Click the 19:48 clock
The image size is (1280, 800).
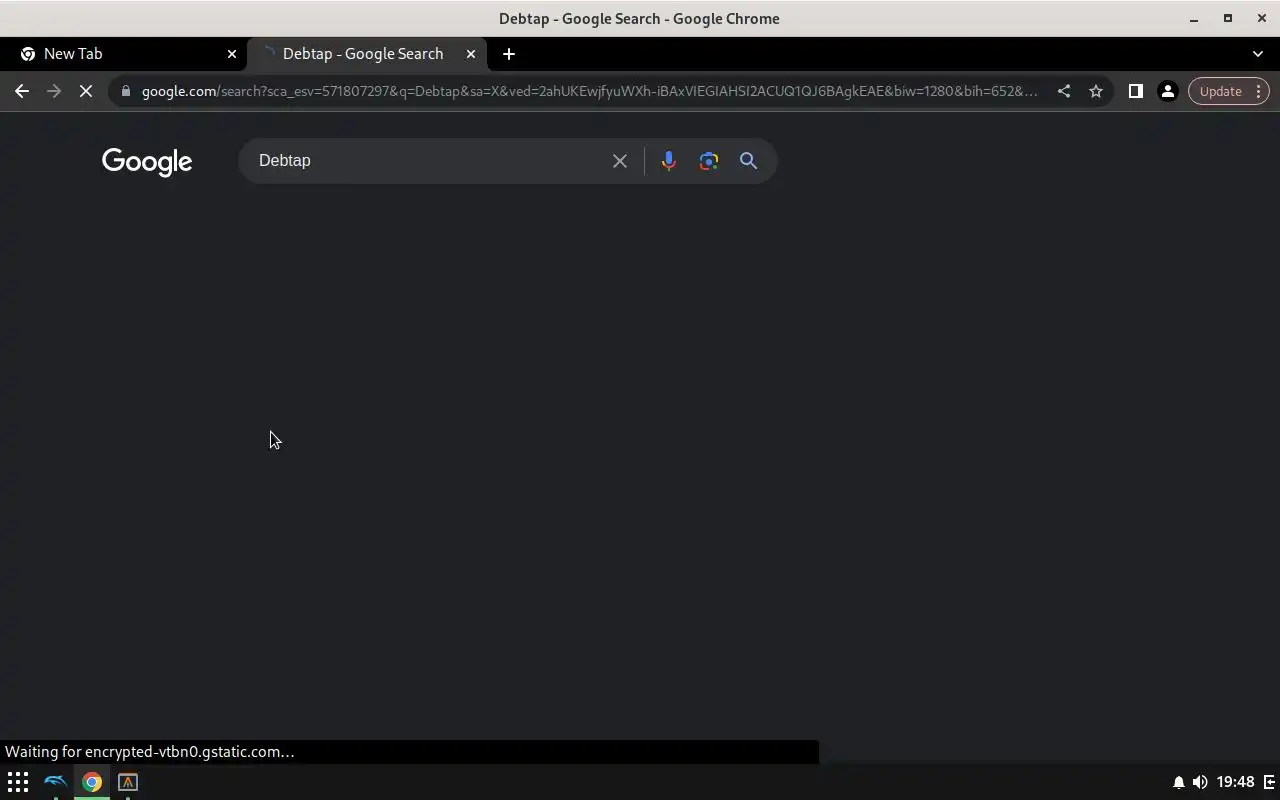1235,782
